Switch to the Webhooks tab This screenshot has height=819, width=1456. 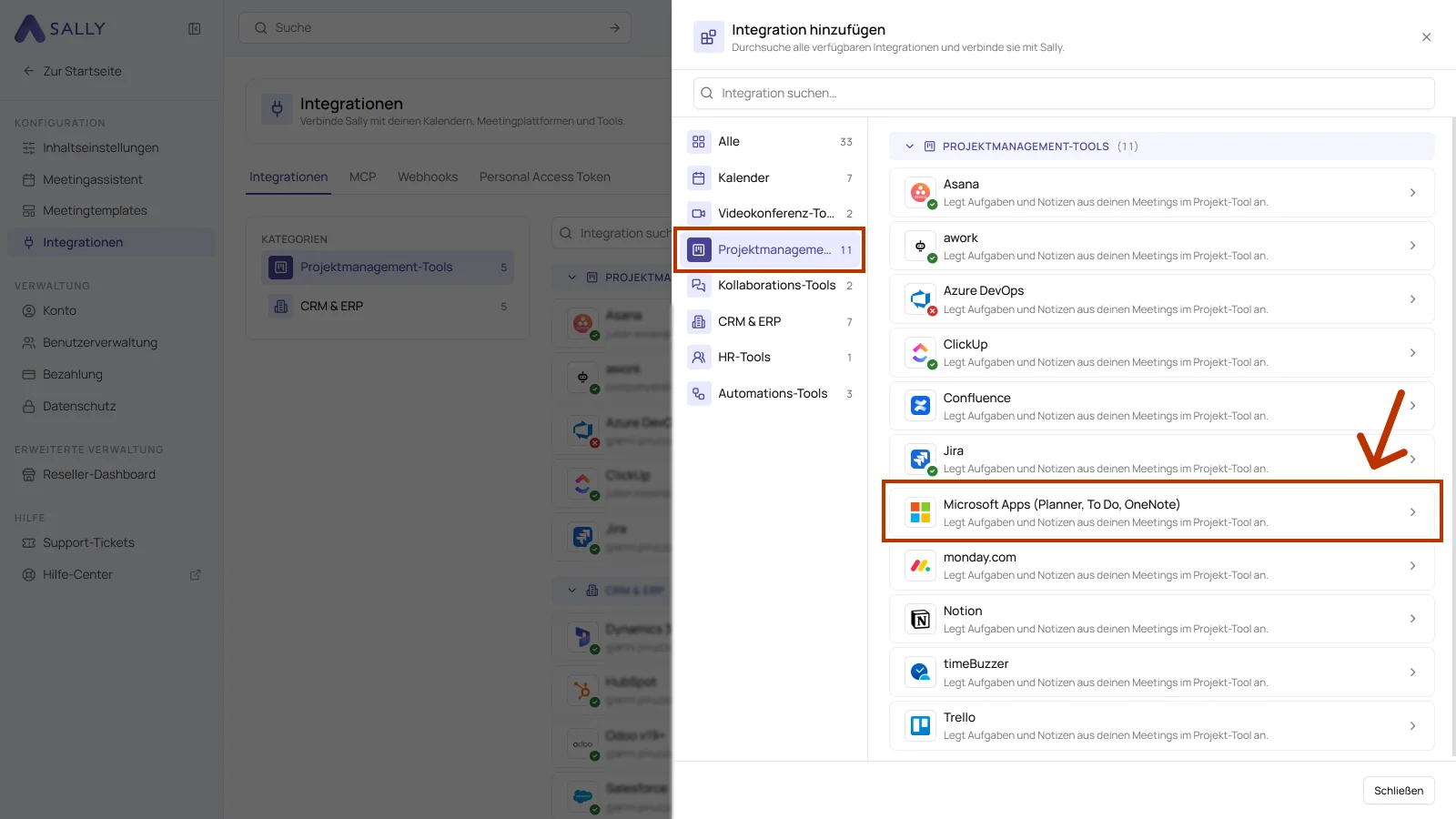tap(428, 177)
